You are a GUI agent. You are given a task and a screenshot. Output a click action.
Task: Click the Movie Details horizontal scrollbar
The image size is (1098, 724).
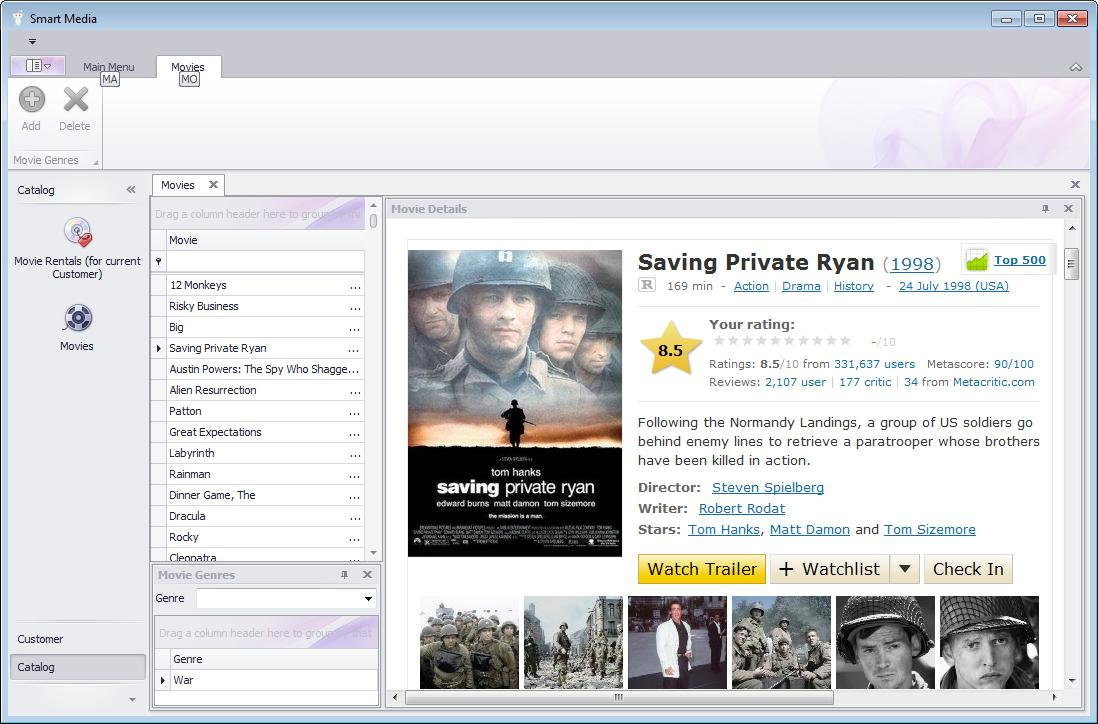coord(619,697)
